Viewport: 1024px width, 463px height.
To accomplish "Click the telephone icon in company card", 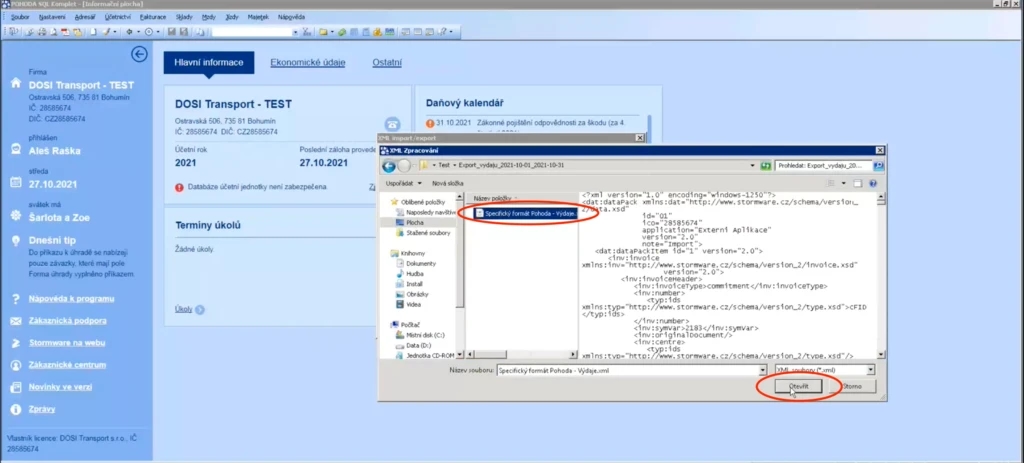I will pos(392,123).
